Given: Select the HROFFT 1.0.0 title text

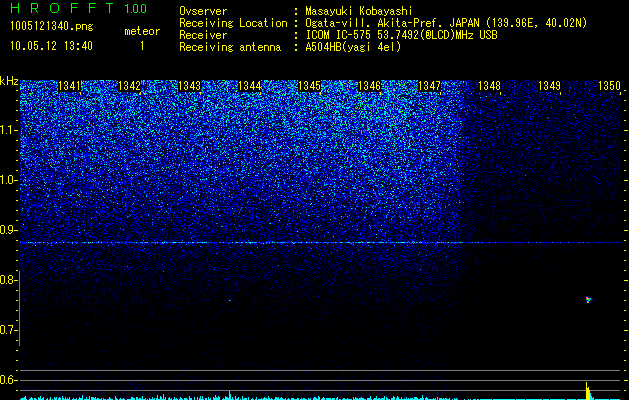Looking at the screenshot, I should click(79, 8).
